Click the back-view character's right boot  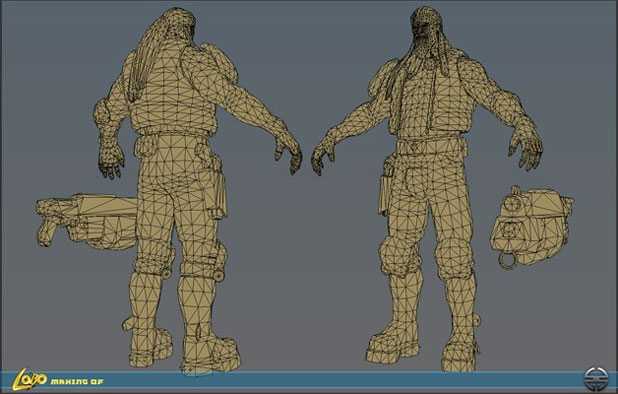(x=209, y=352)
